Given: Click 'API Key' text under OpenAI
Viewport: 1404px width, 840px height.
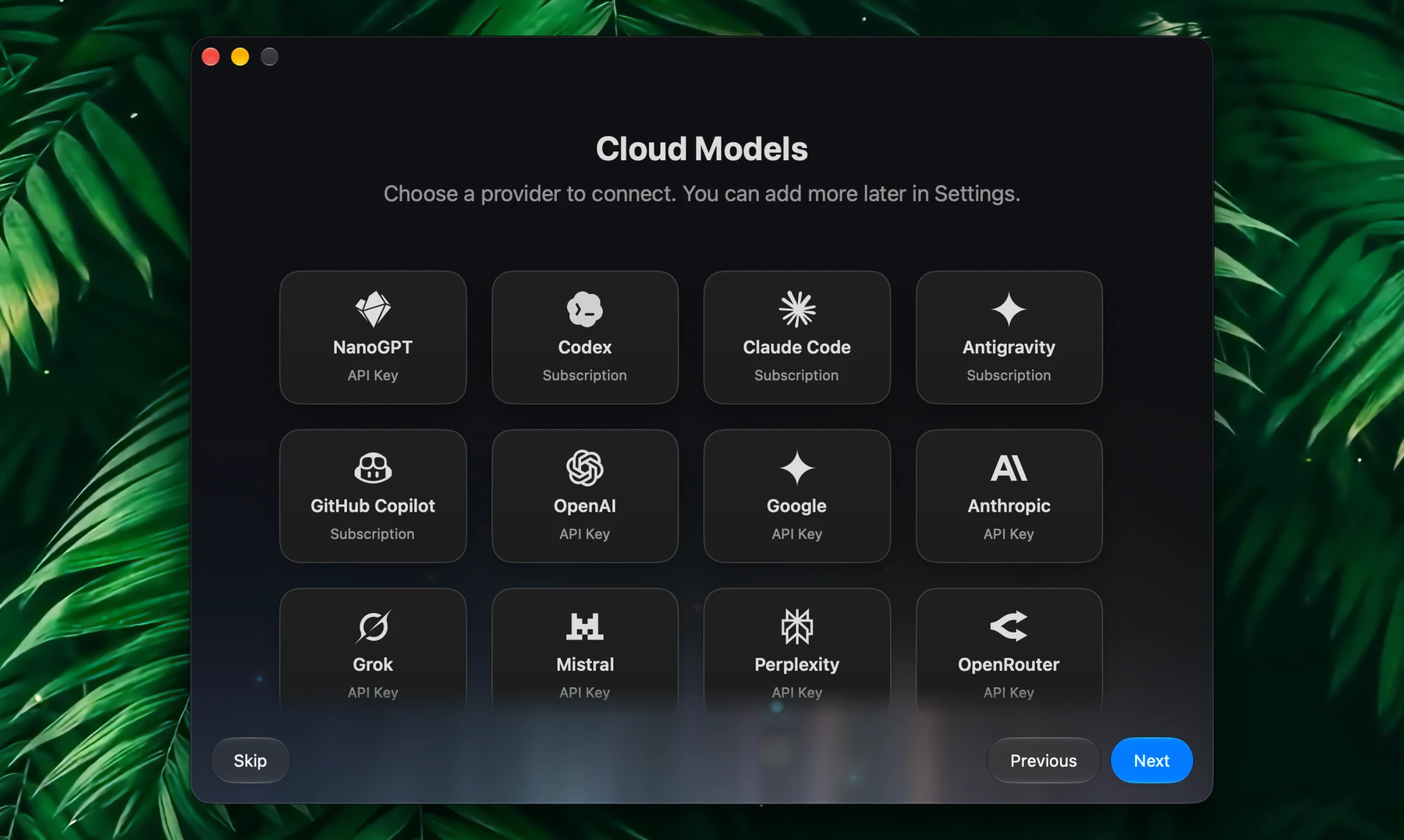Looking at the screenshot, I should pyautogui.click(x=585, y=534).
